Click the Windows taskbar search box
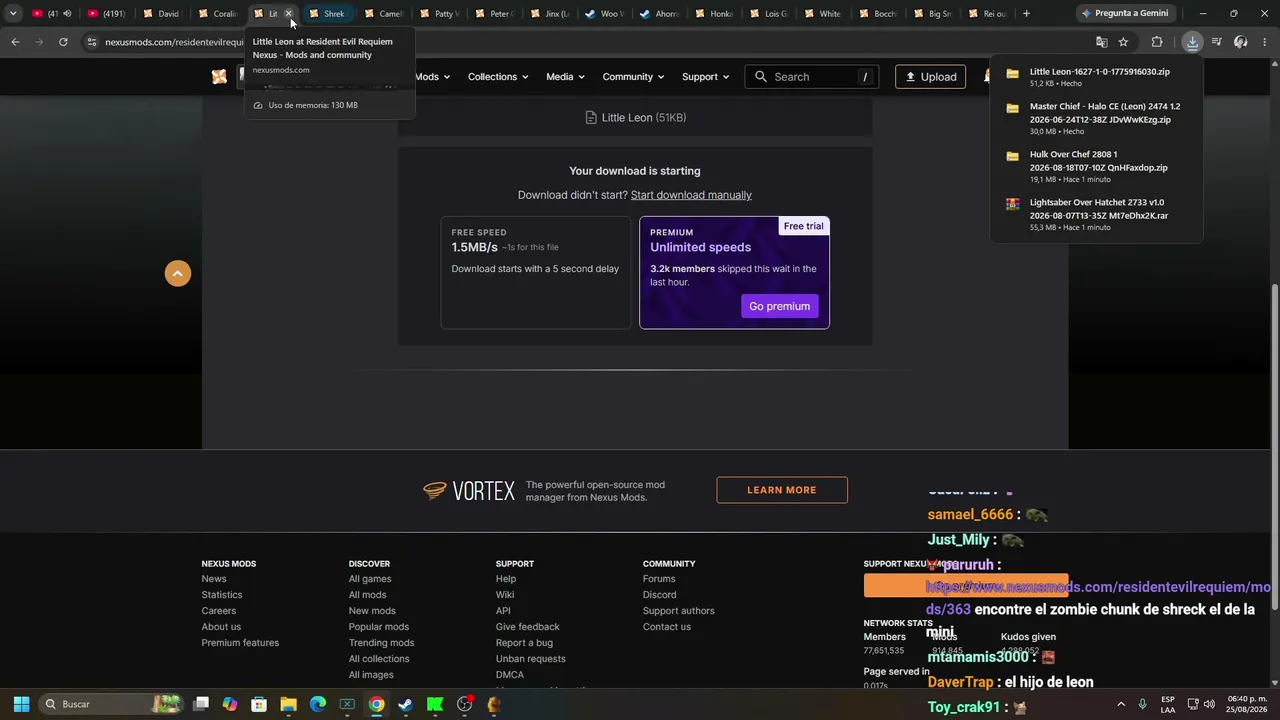 coord(112,704)
